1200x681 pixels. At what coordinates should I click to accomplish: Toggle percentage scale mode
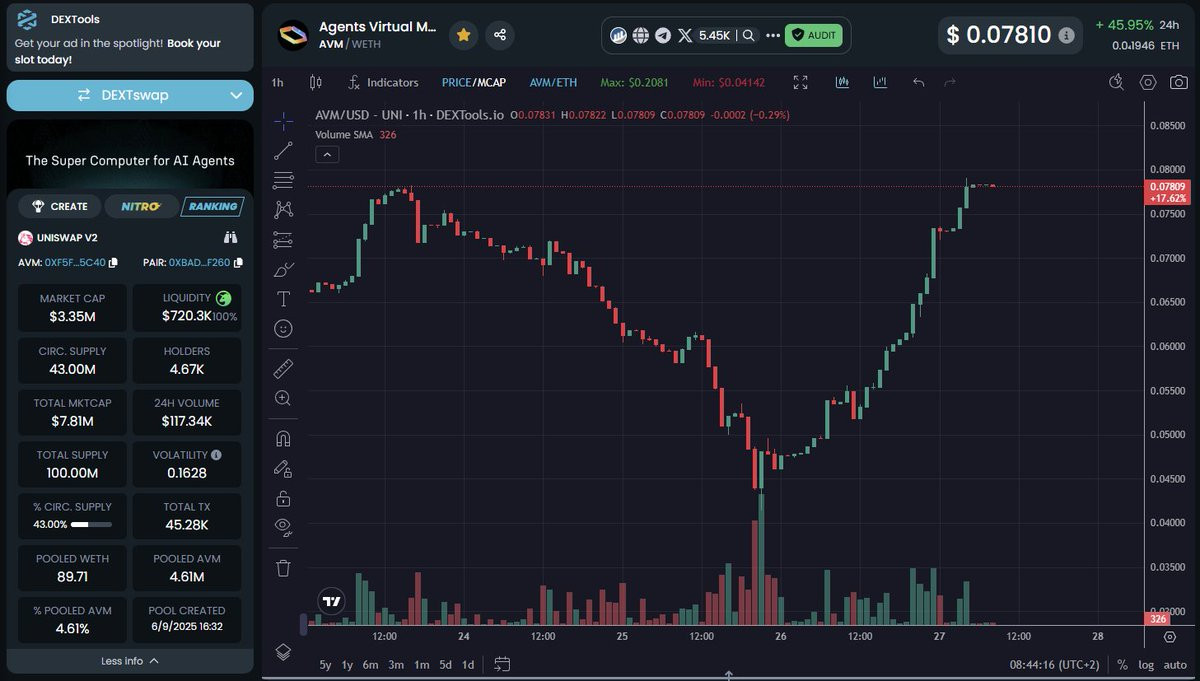(1122, 664)
